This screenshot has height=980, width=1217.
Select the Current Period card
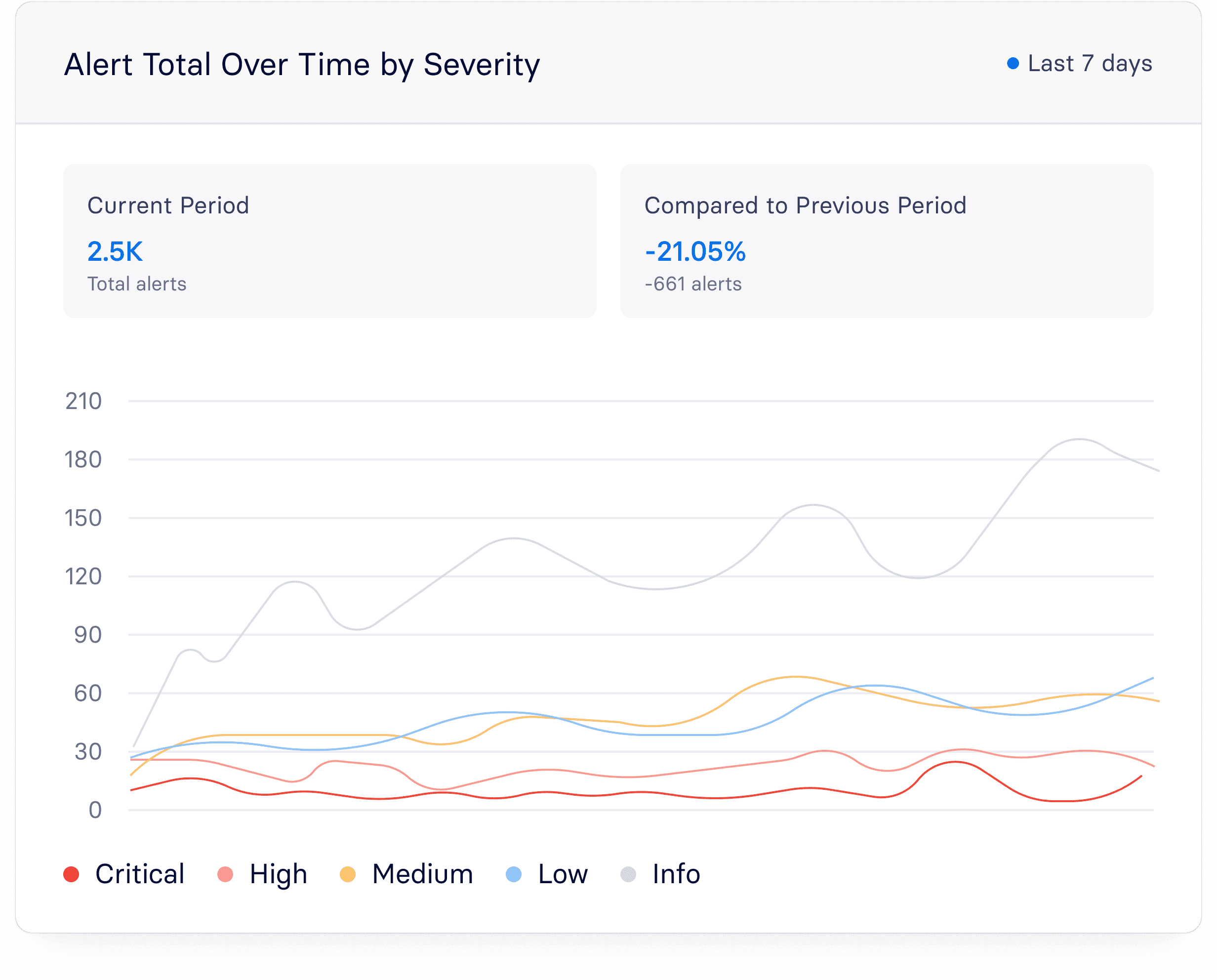[329, 241]
